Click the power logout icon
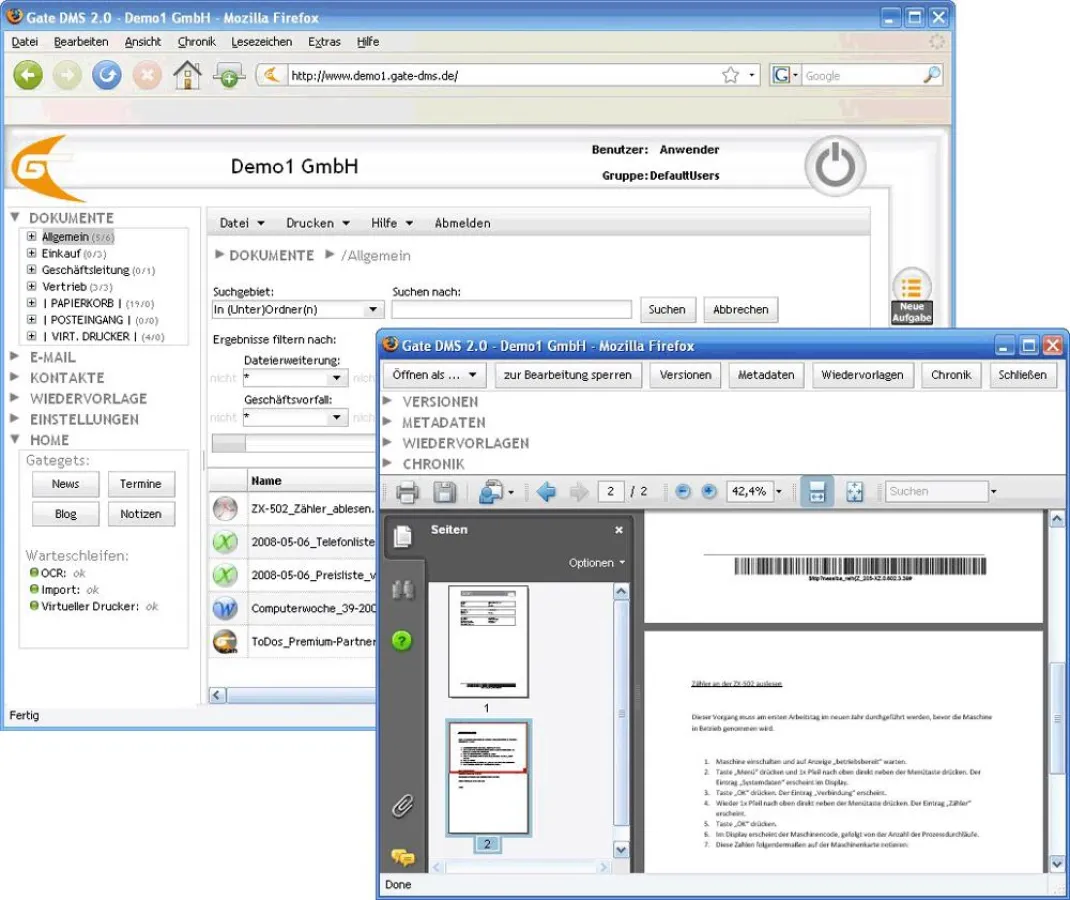This screenshot has width=1070, height=900. click(x=835, y=166)
